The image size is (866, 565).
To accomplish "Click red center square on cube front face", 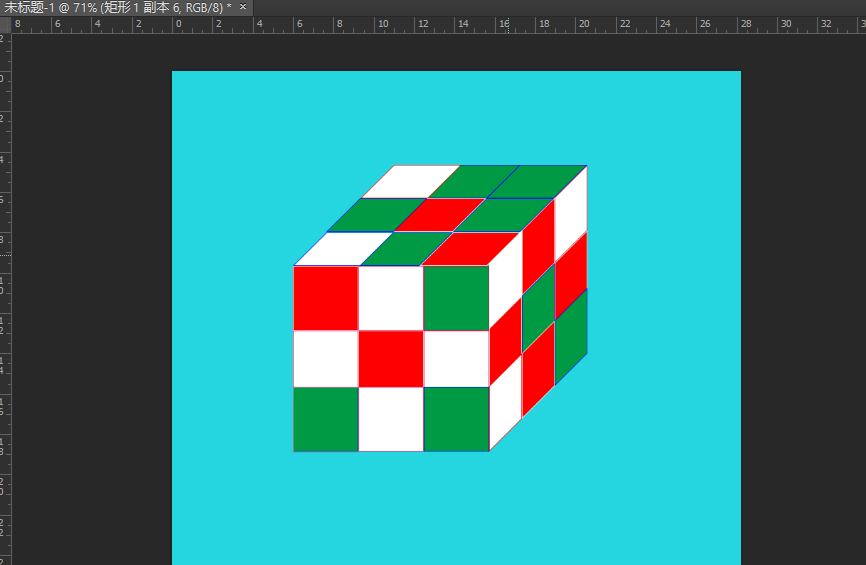I will coord(391,359).
